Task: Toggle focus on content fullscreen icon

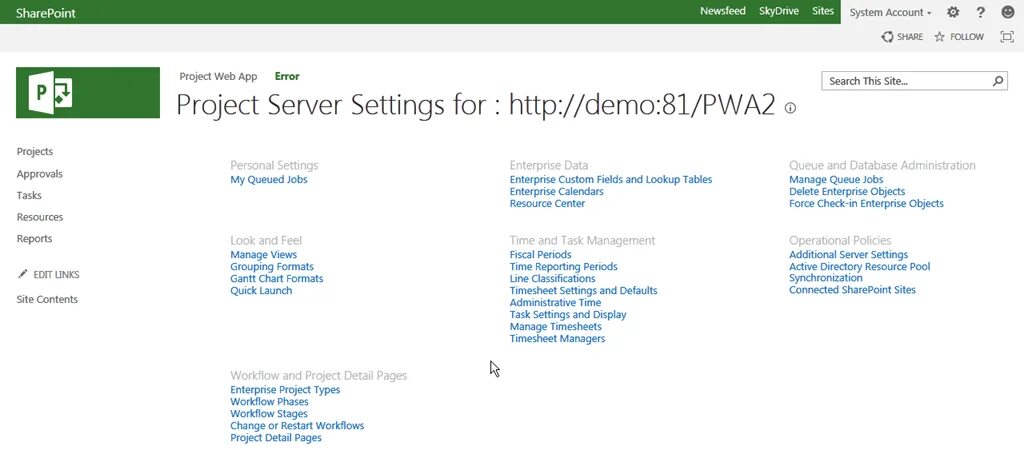Action: point(1006,37)
